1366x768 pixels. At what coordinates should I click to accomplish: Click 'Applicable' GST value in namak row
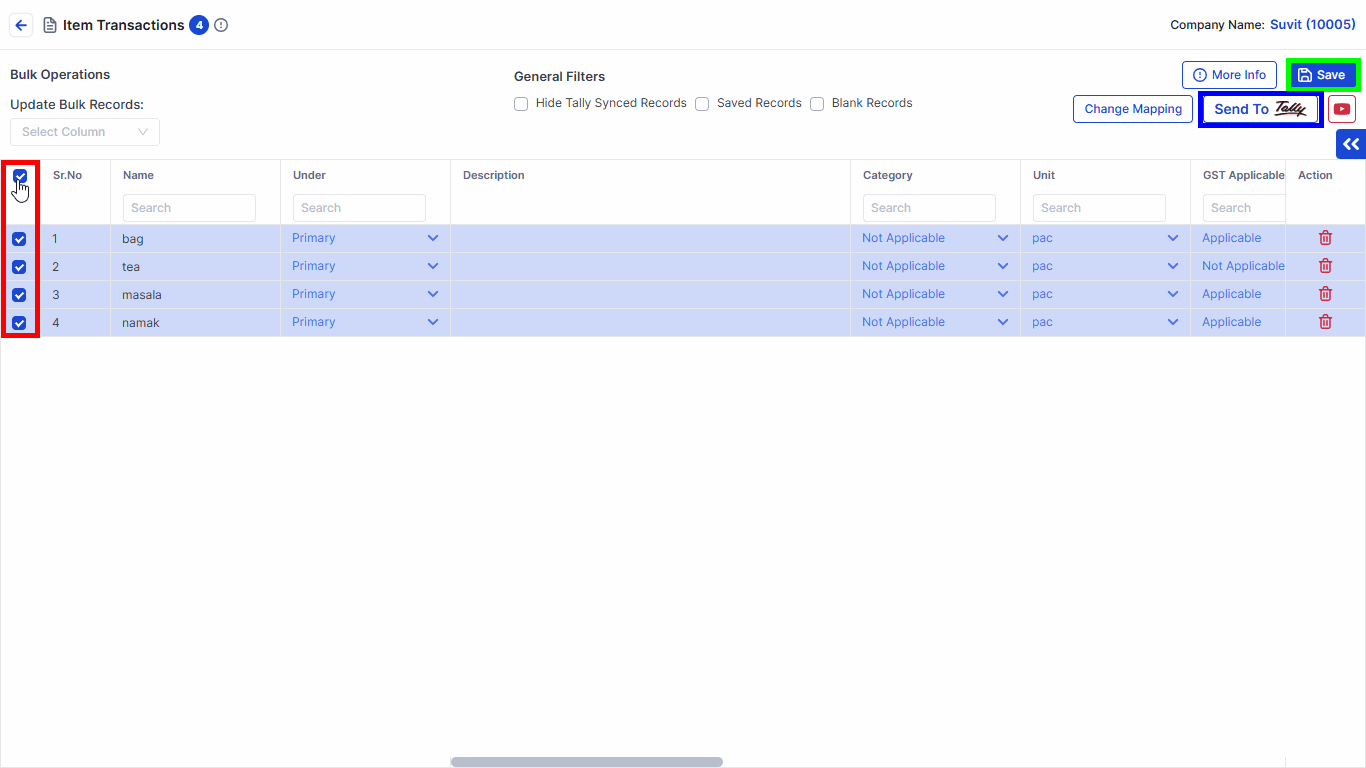pyautogui.click(x=1232, y=322)
